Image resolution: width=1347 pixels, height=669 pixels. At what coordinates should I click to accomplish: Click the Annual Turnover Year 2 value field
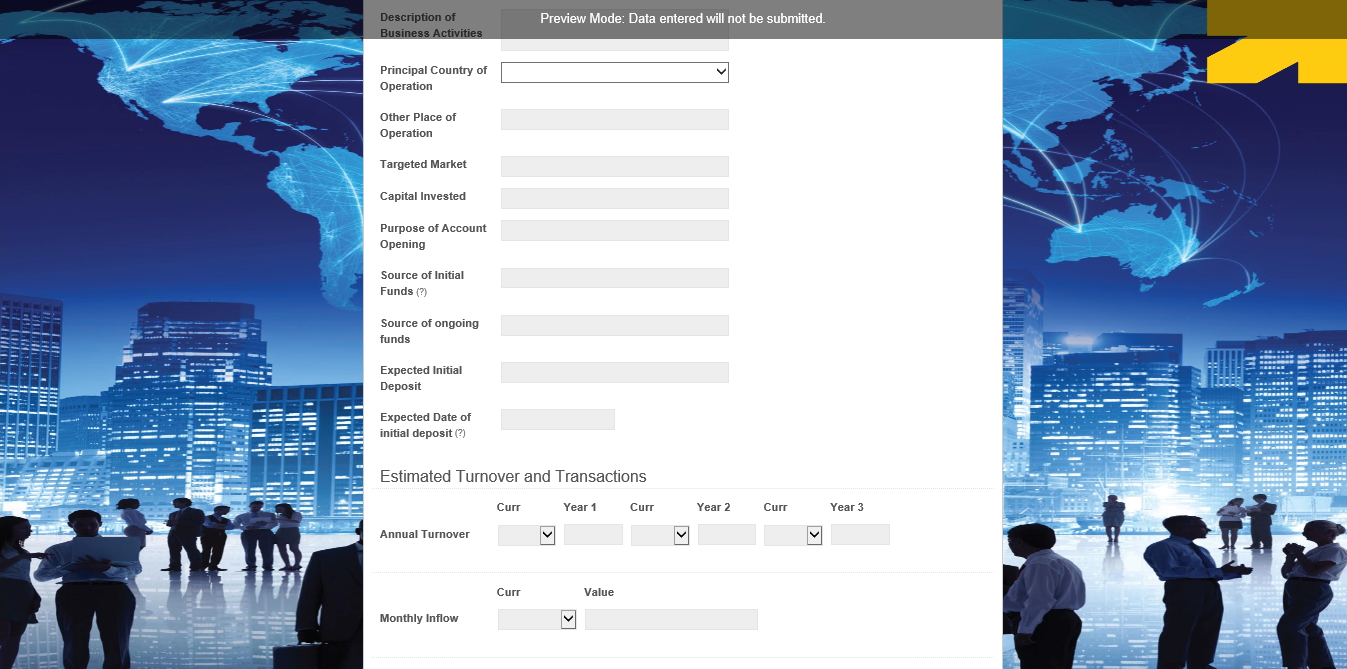[x=726, y=535]
